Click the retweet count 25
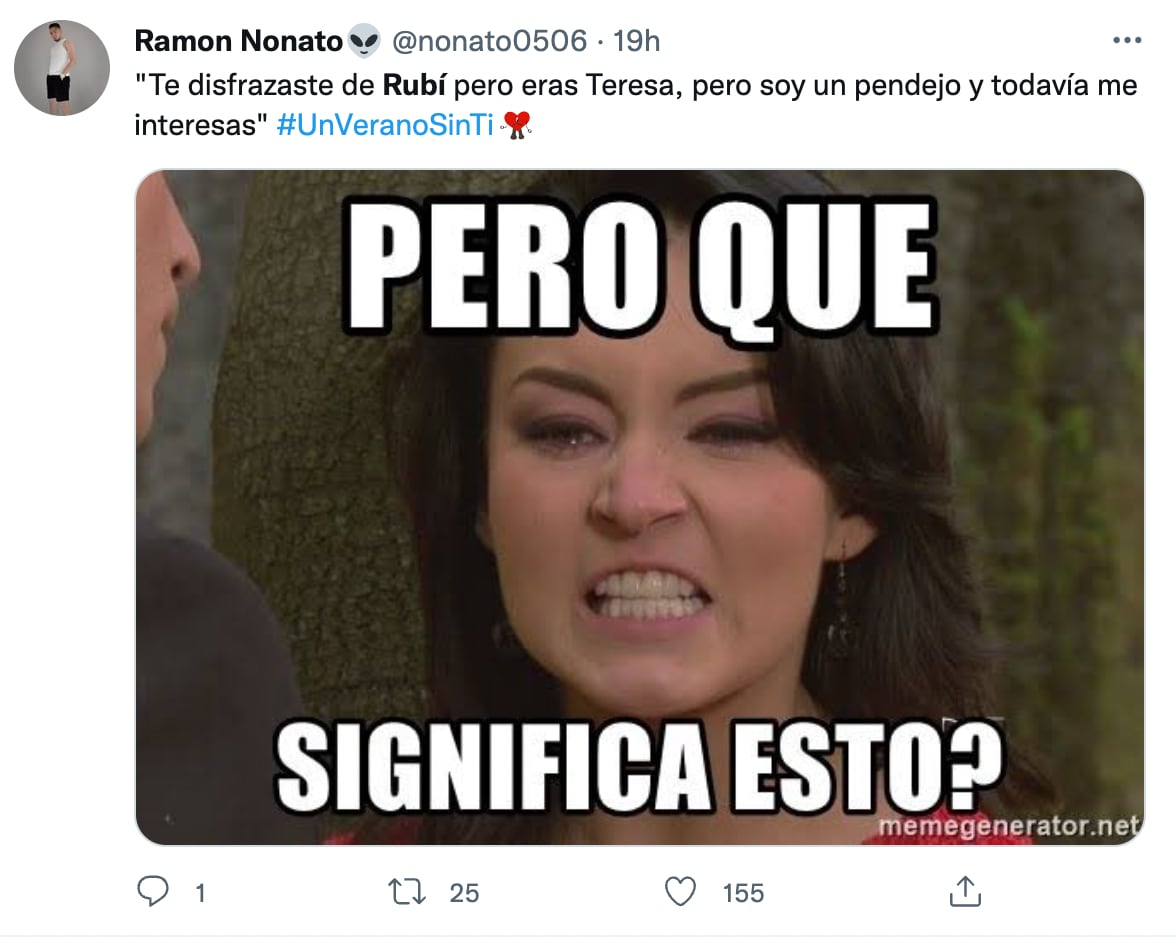 tap(464, 893)
